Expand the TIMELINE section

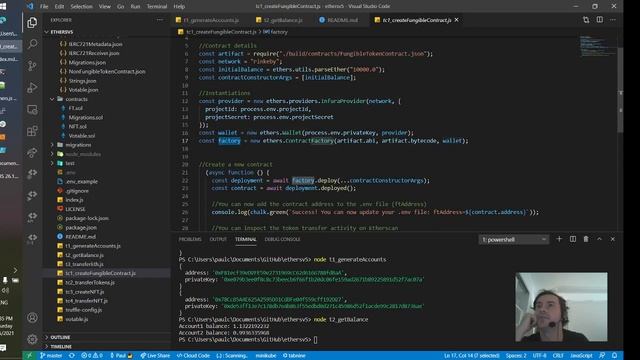click(x=61, y=347)
